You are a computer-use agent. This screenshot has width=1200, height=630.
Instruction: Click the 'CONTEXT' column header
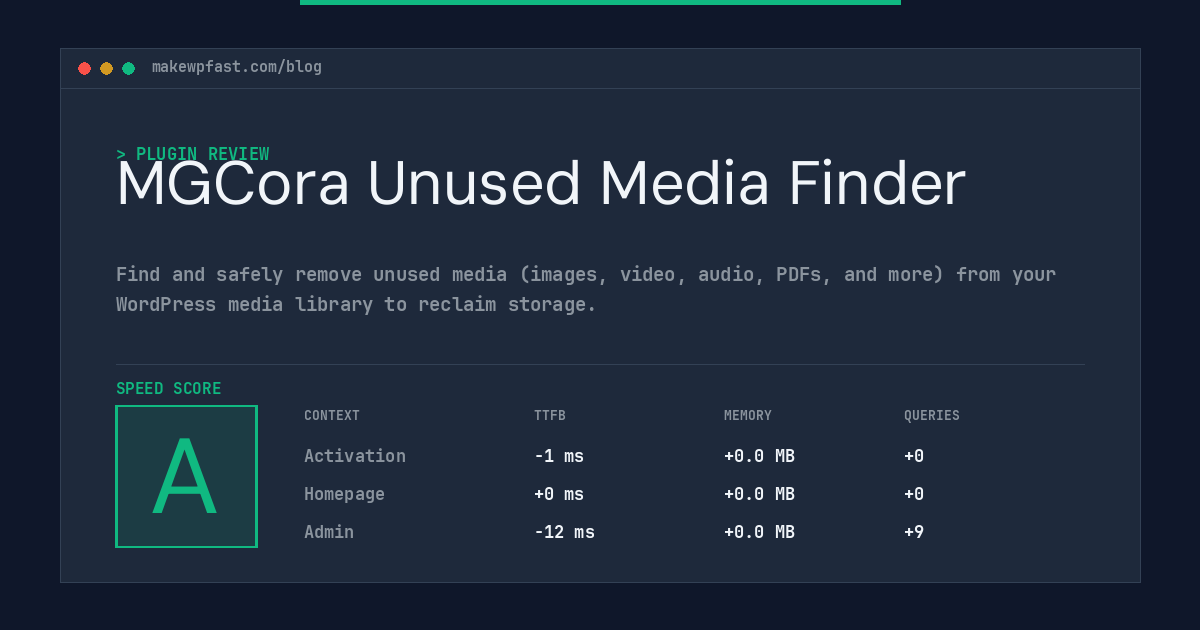[x=332, y=416]
